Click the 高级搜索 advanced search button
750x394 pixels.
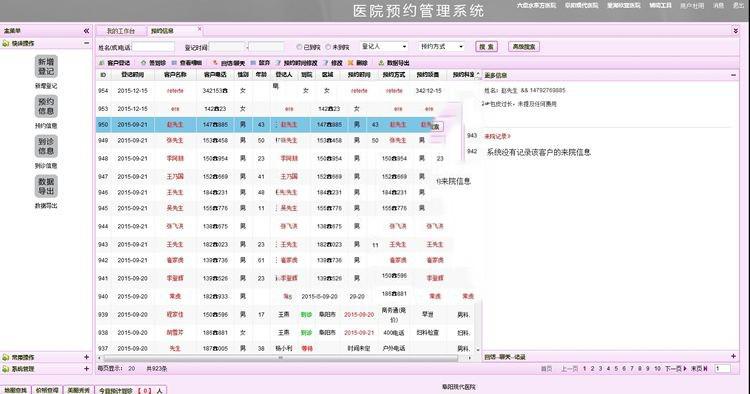(x=524, y=47)
